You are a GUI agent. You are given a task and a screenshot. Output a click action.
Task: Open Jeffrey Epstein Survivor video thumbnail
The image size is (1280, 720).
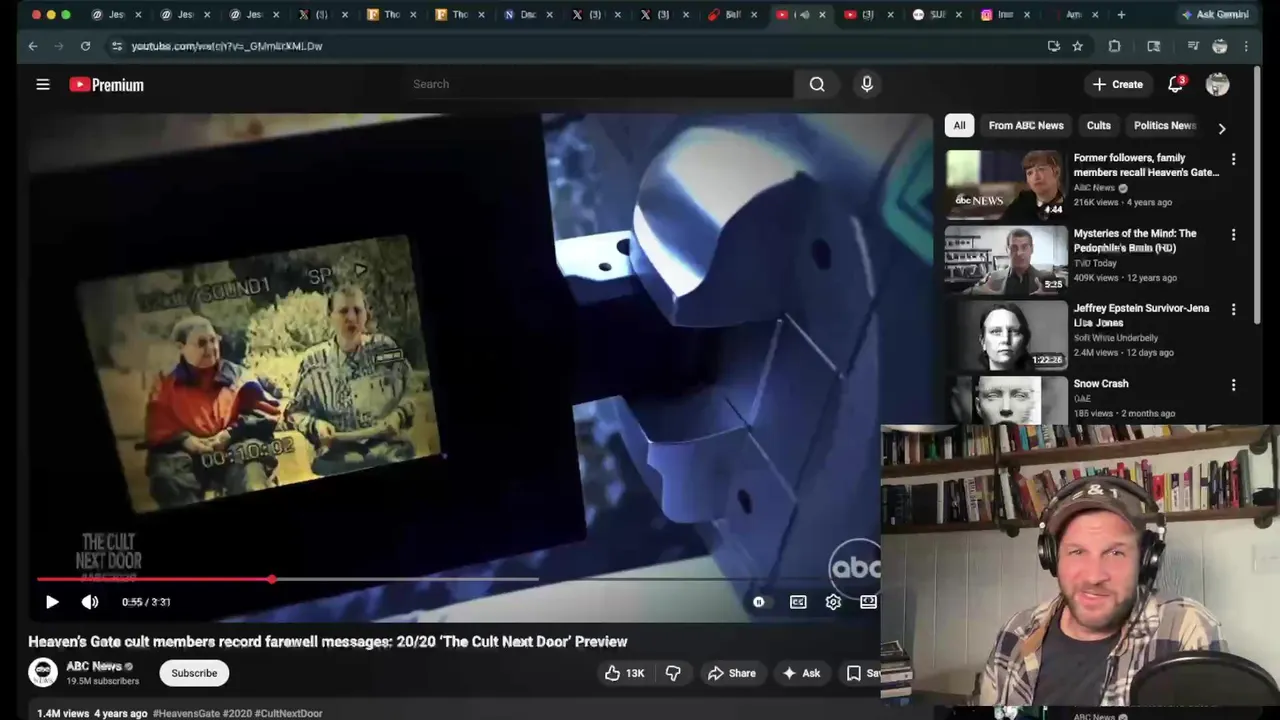click(x=1006, y=335)
